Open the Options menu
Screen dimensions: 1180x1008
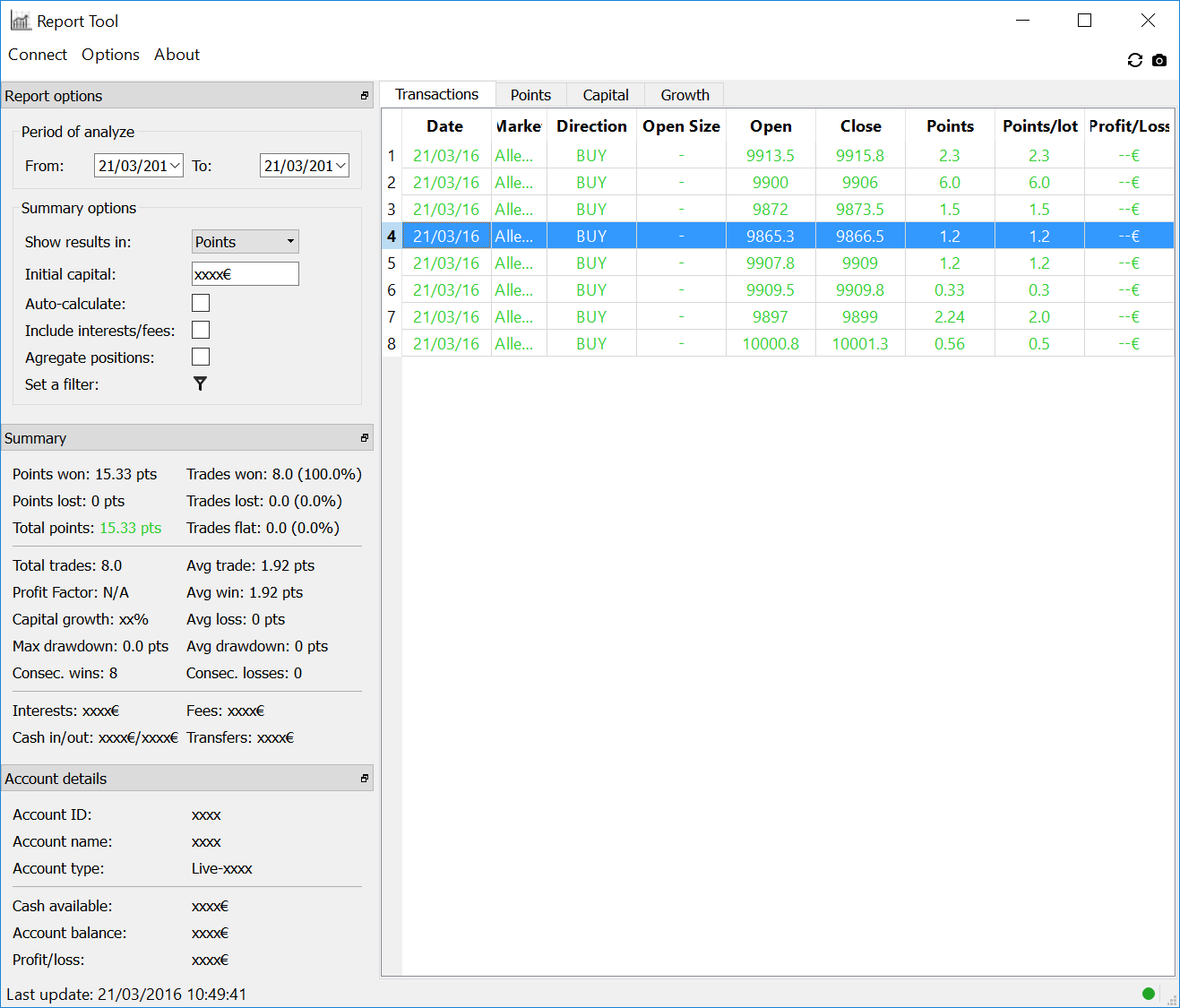[110, 55]
